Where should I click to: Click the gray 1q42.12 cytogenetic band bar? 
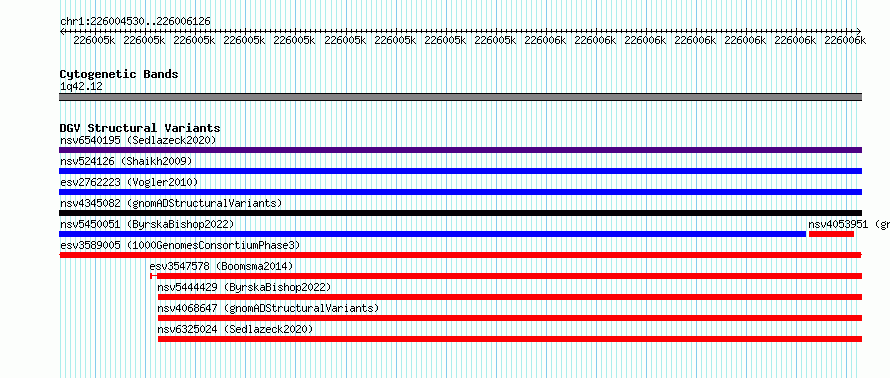click(x=460, y=97)
